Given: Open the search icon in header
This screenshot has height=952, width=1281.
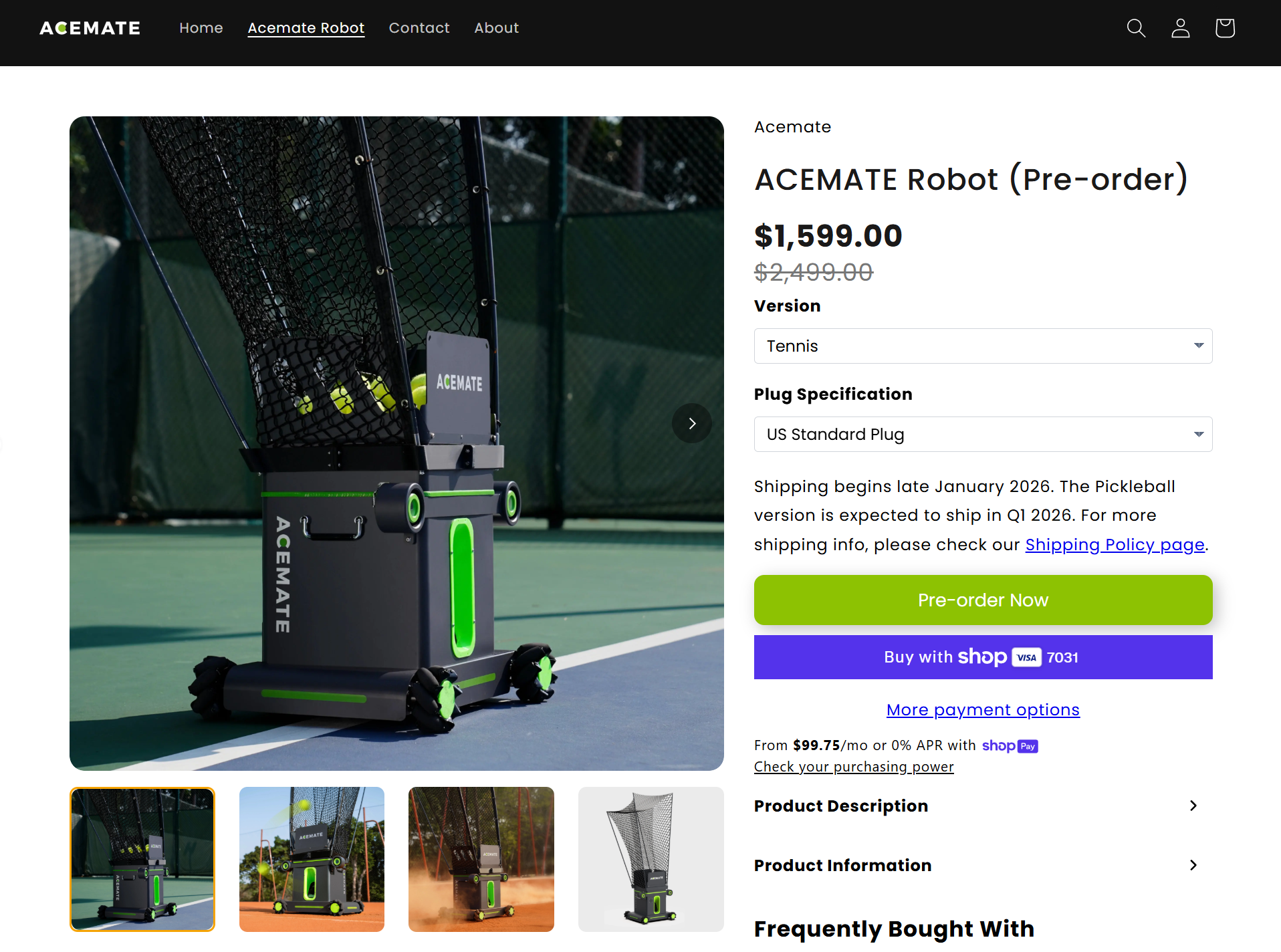Looking at the screenshot, I should tap(1136, 28).
